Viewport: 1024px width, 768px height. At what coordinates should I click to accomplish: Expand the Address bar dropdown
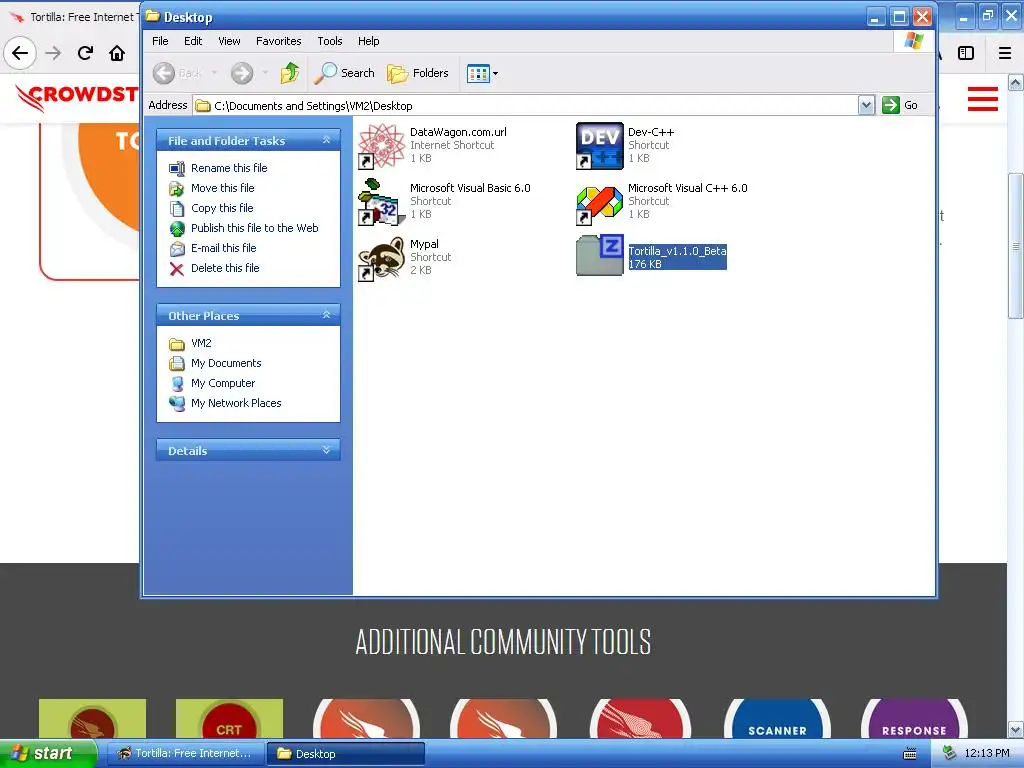(x=866, y=105)
